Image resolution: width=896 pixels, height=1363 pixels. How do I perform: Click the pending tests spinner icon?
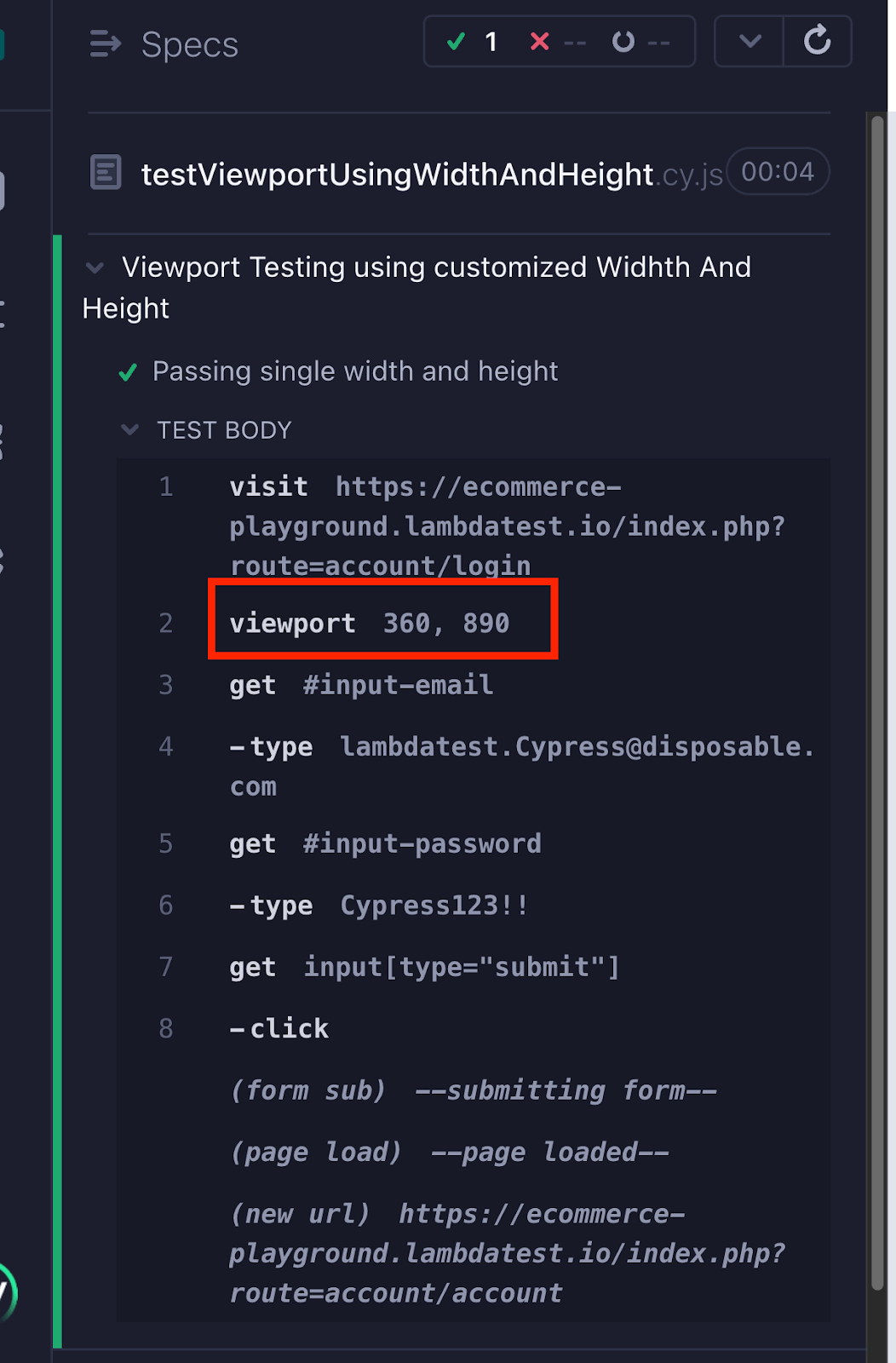(623, 42)
